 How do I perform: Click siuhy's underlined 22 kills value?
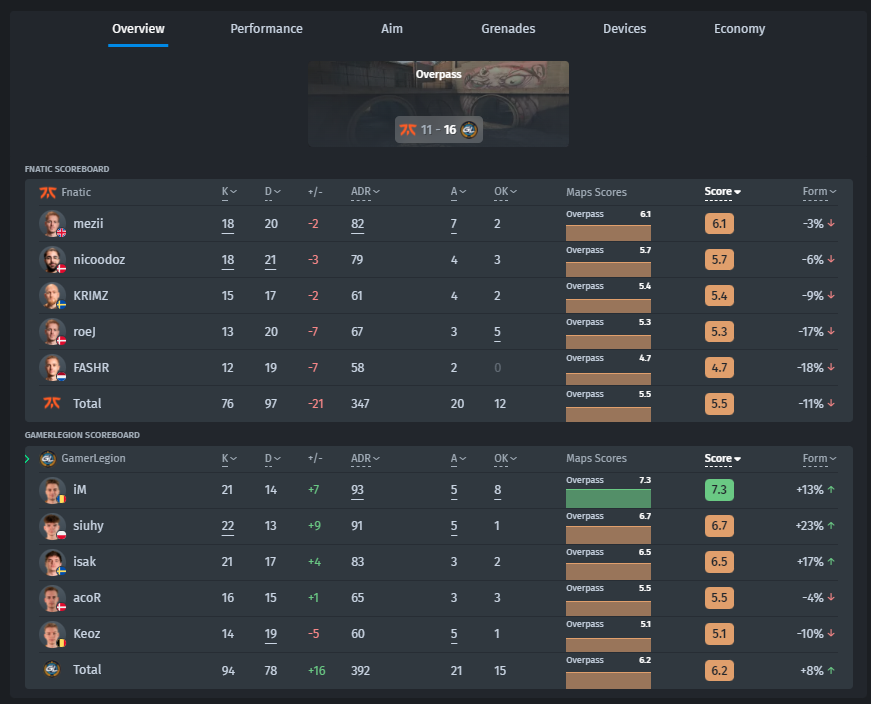pyautogui.click(x=228, y=526)
